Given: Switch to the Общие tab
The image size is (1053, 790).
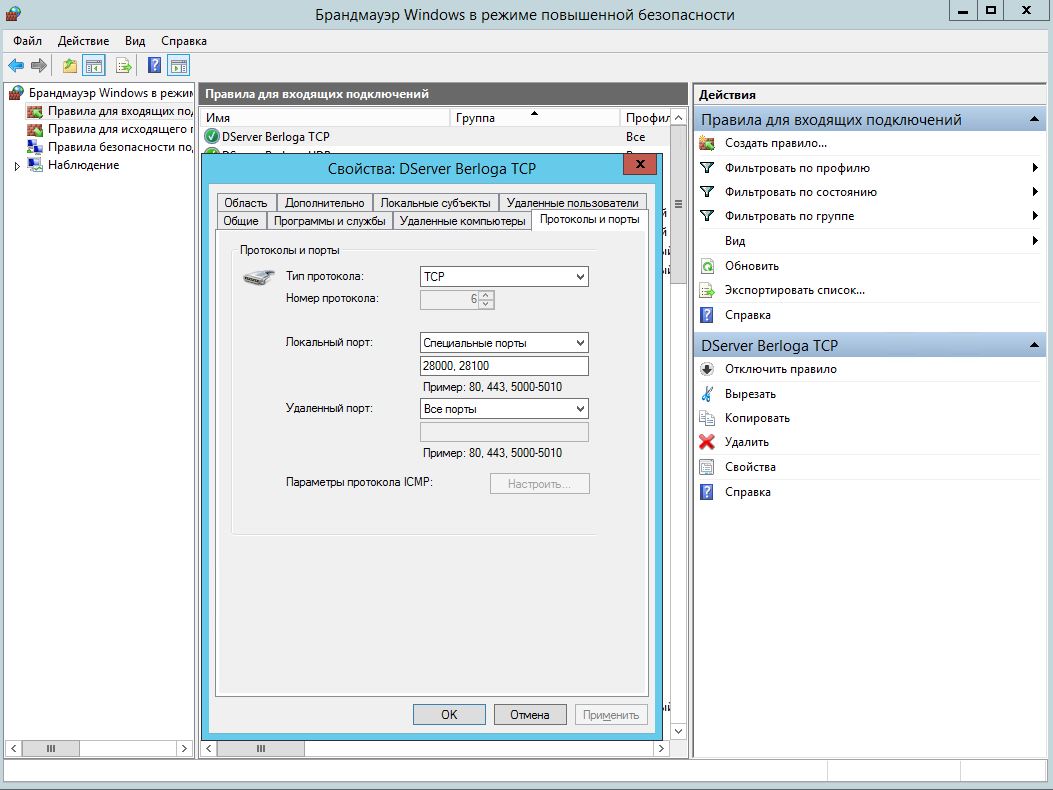Looking at the screenshot, I should pos(241,221).
